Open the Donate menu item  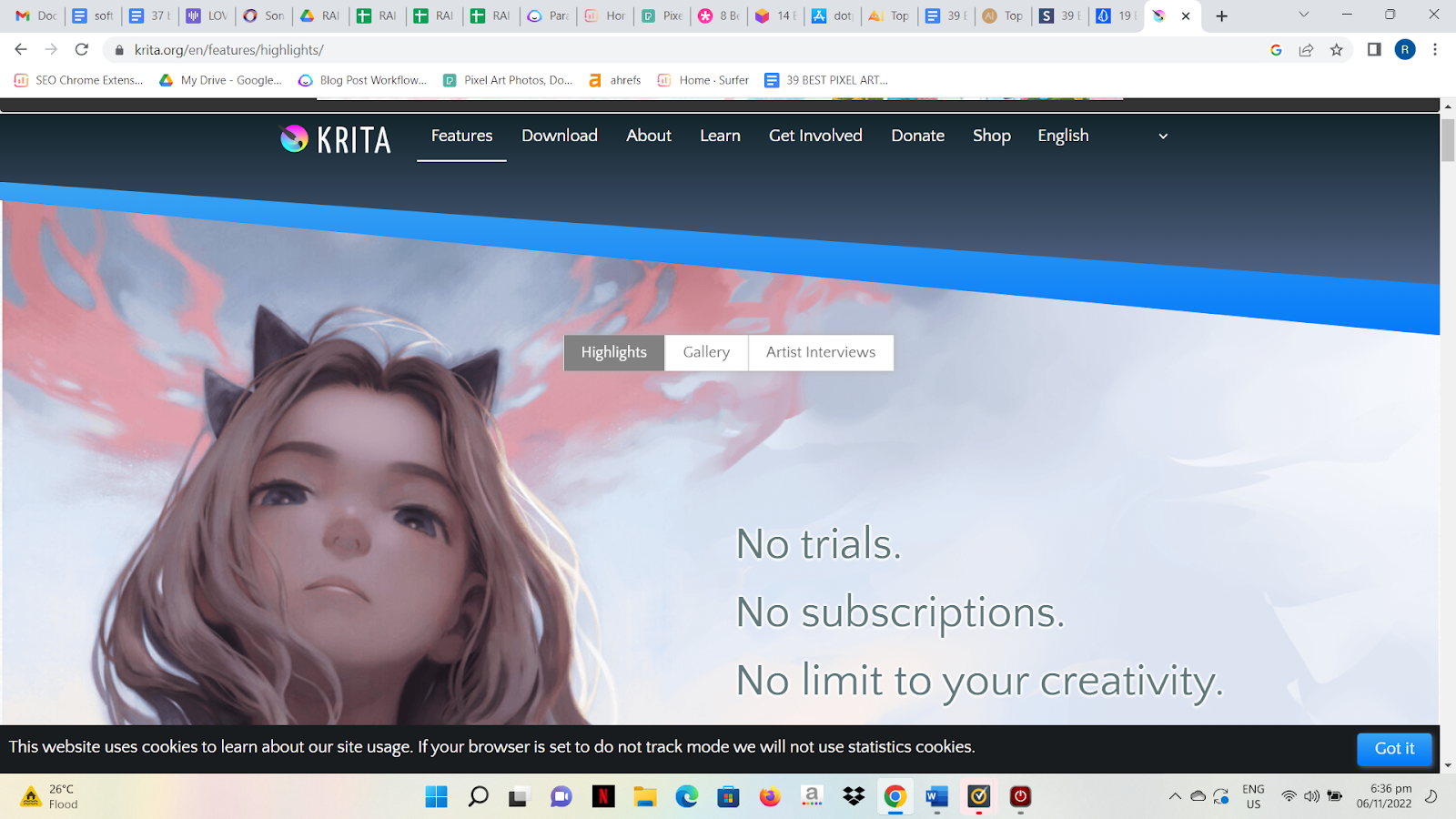[917, 136]
